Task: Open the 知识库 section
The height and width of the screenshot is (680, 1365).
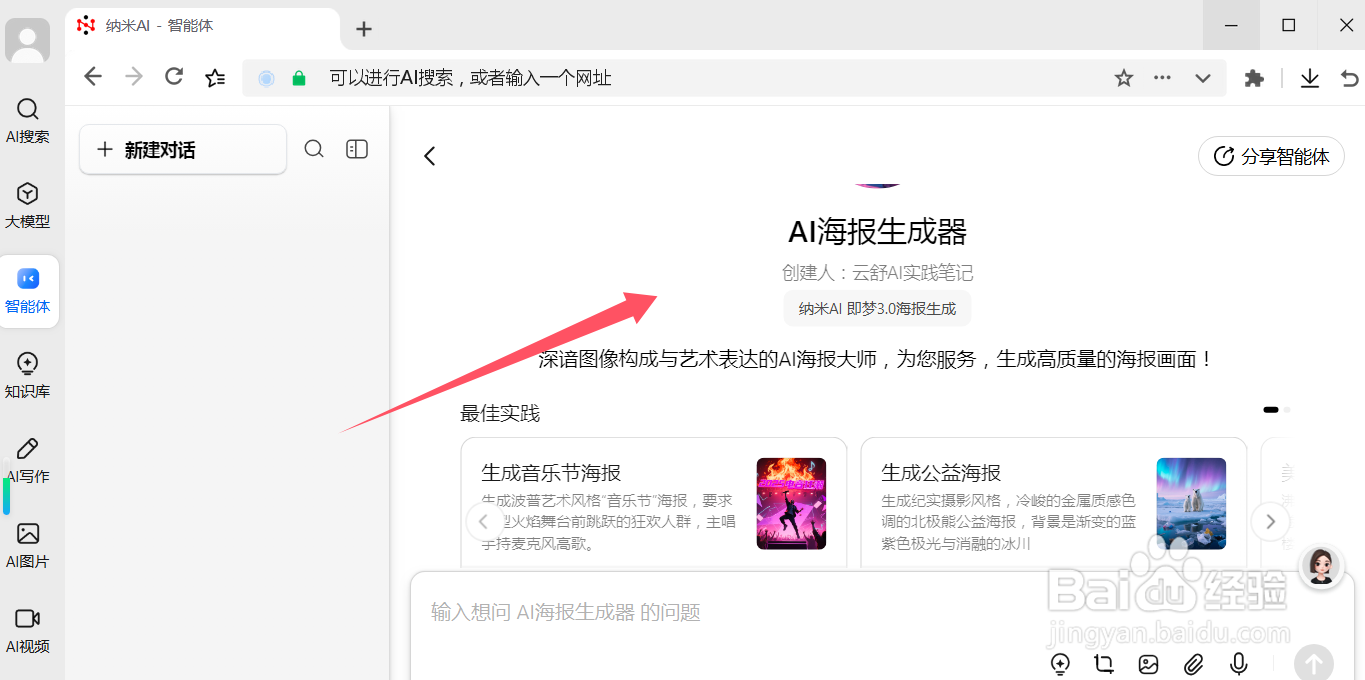Action: pos(29,374)
